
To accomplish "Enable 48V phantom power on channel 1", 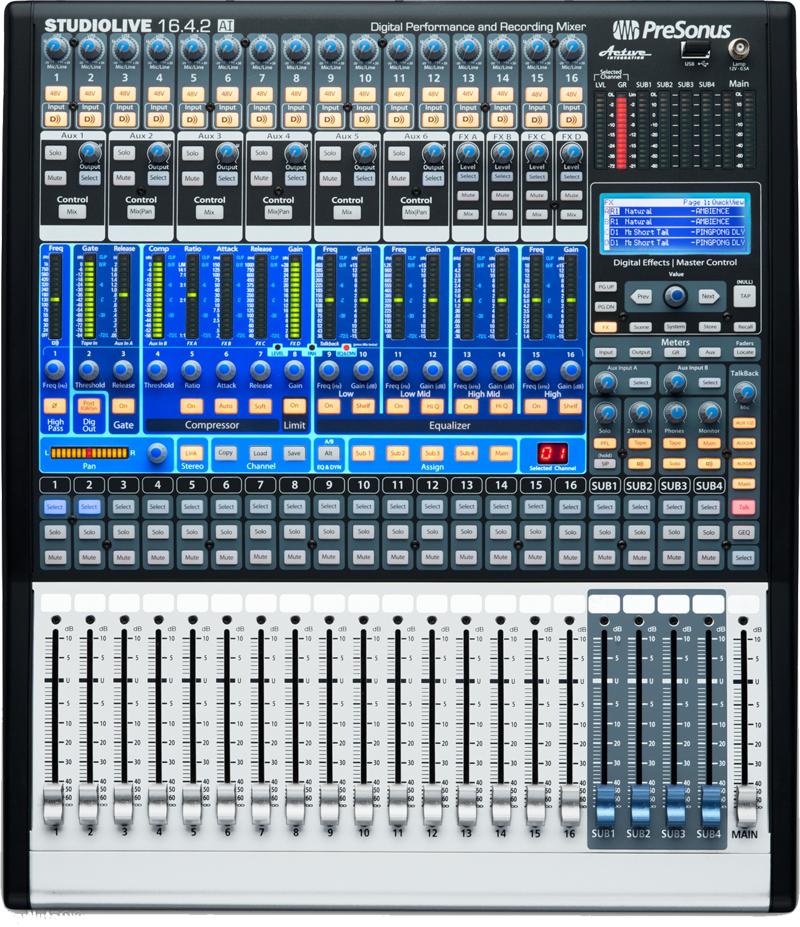I will pyautogui.click(x=56, y=93).
